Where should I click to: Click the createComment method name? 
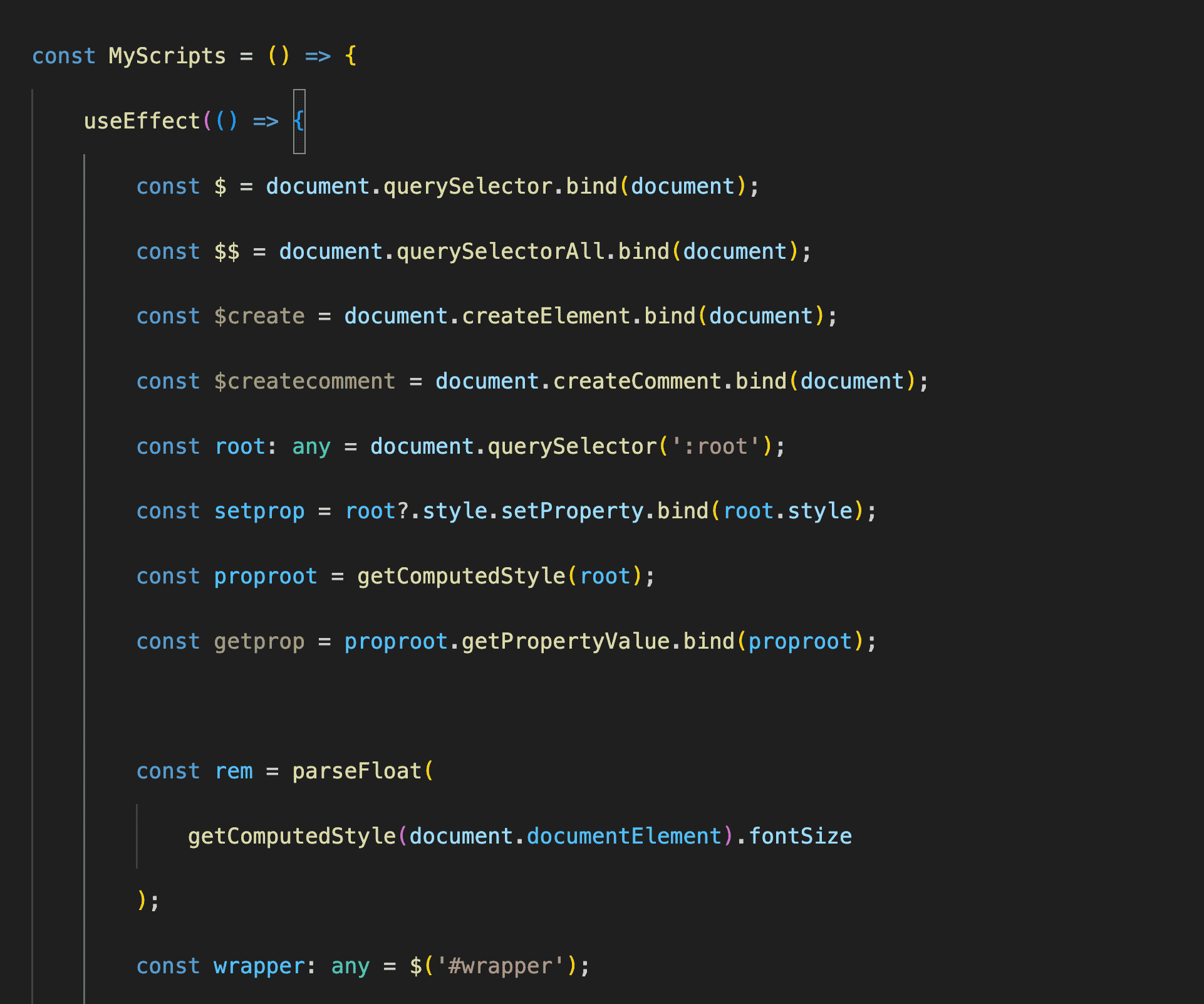pos(637,381)
